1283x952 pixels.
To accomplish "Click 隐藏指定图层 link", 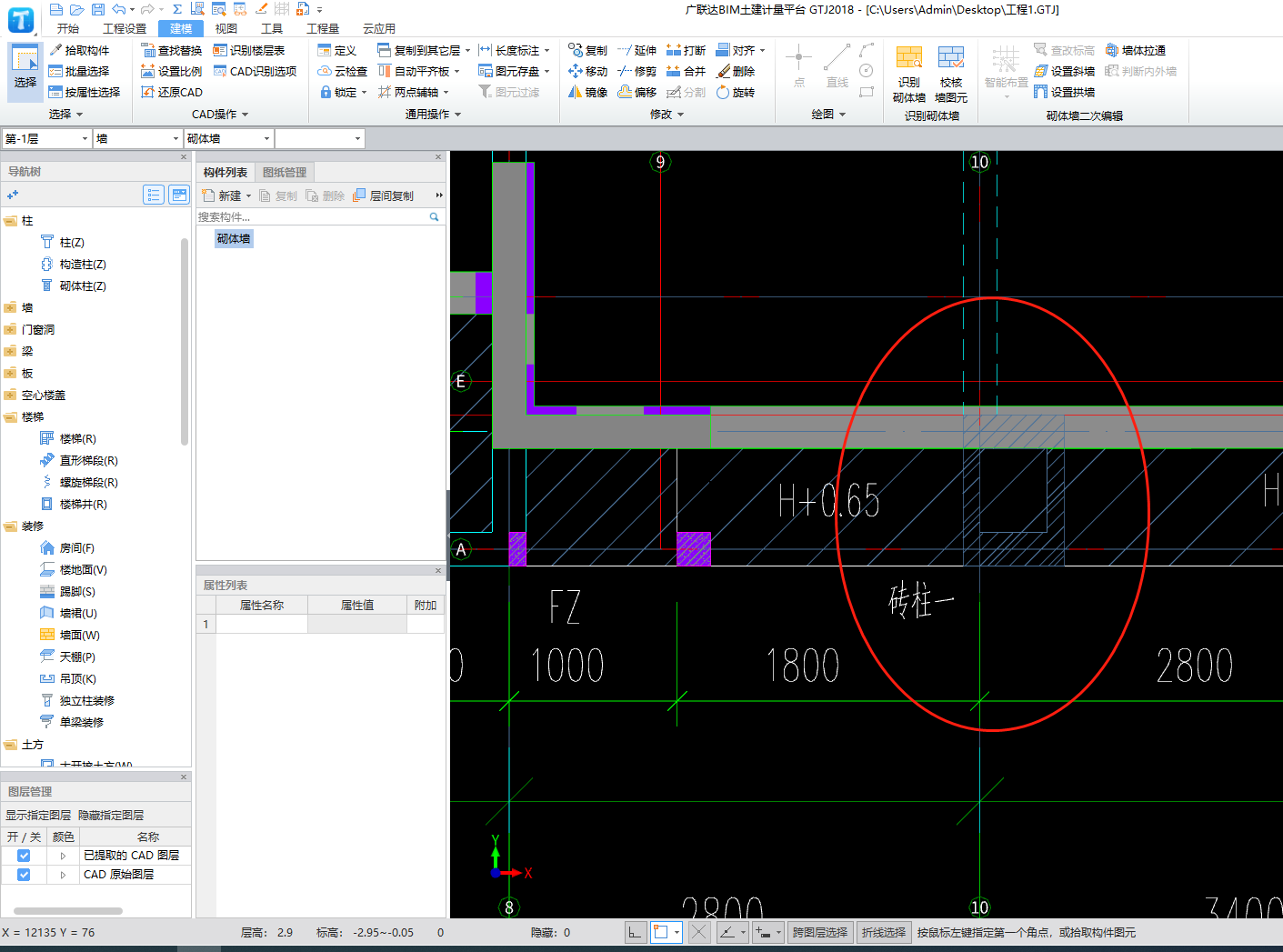I will [111, 816].
